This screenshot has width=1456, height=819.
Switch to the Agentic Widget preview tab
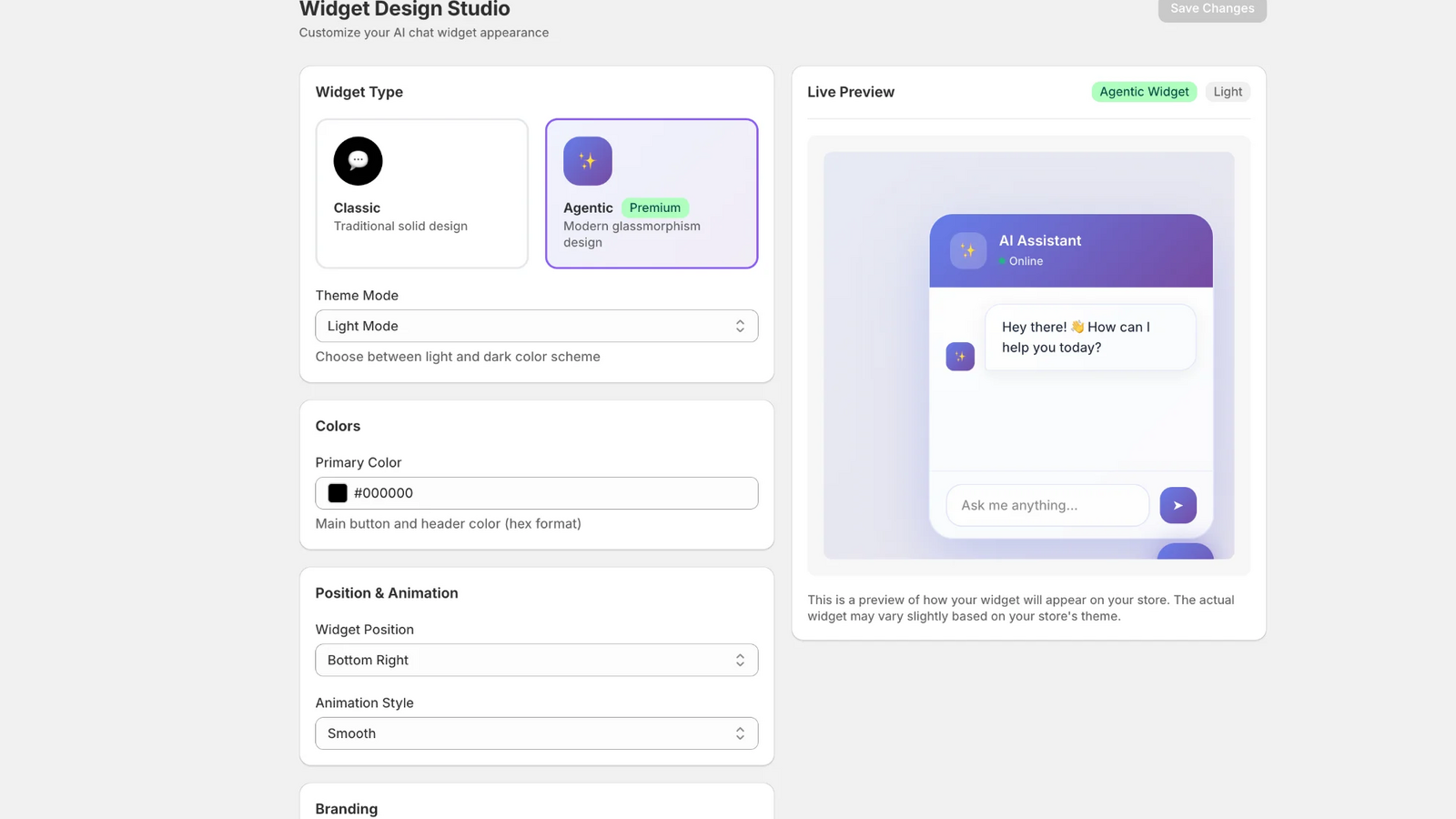pos(1143,91)
